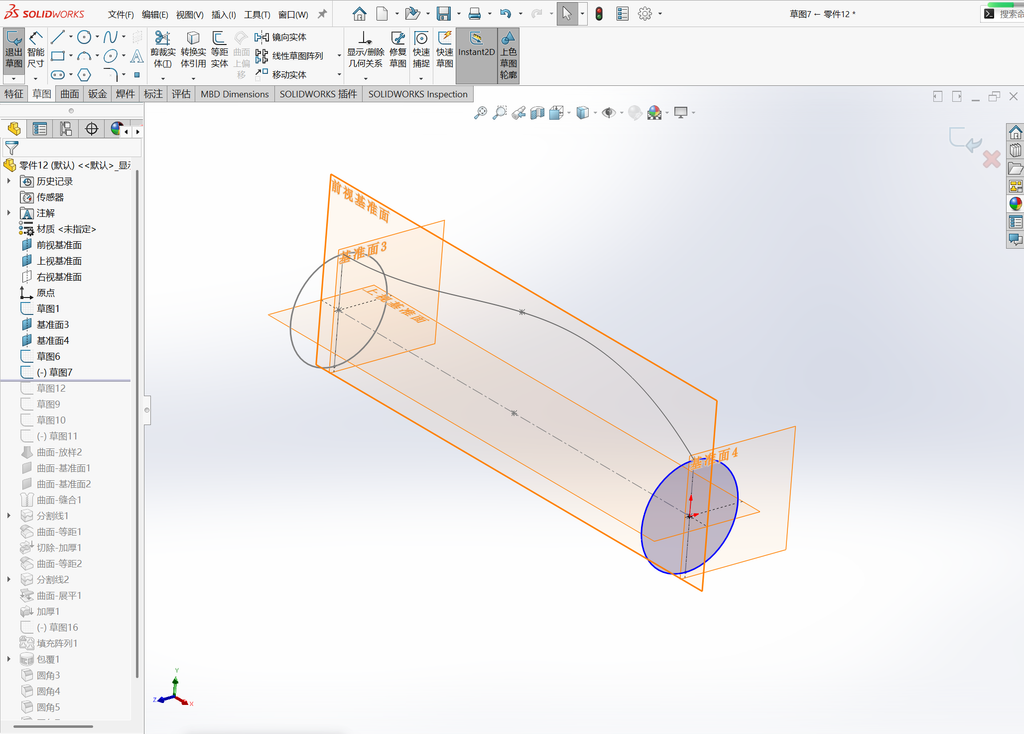The image size is (1024, 734).
Task: Click the Undo arrow icon
Action: tap(505, 13)
